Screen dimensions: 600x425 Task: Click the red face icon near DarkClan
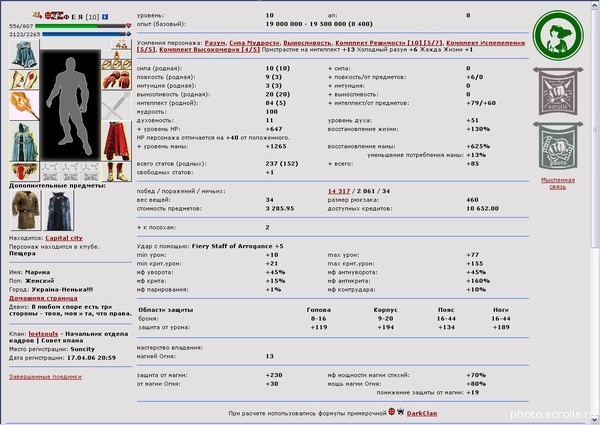coord(392,412)
